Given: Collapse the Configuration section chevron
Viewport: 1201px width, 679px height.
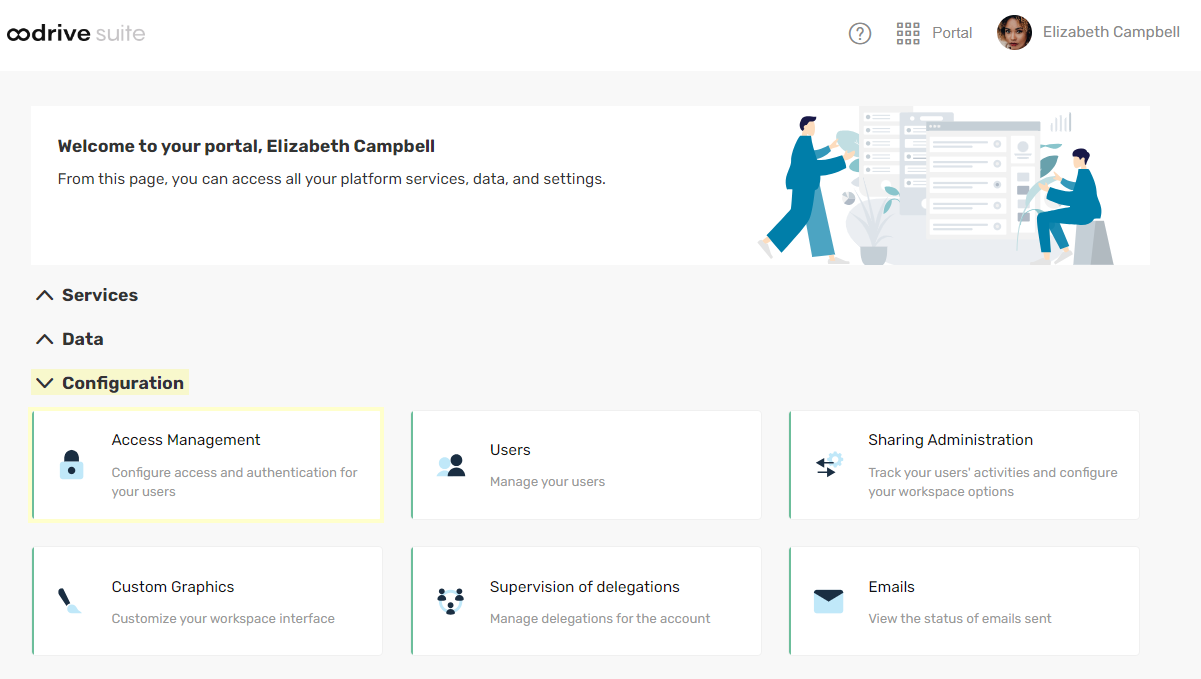Looking at the screenshot, I should (44, 383).
